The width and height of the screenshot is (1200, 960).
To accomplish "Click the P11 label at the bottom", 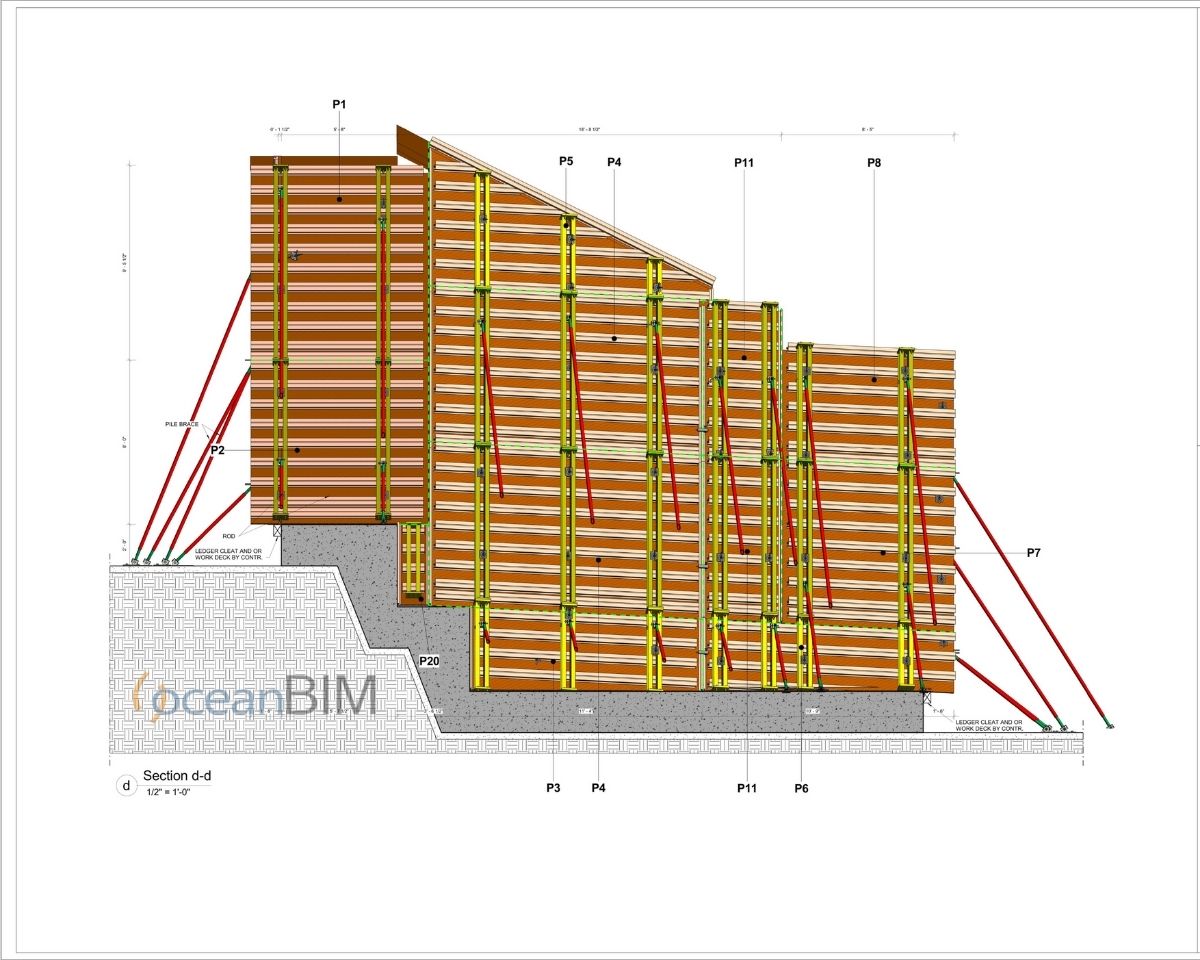I will pos(746,789).
